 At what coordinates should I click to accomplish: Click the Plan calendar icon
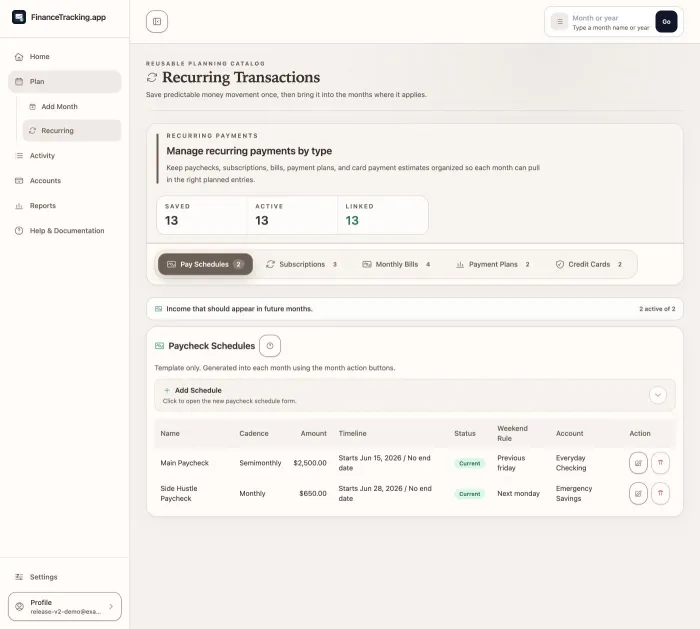click(19, 82)
